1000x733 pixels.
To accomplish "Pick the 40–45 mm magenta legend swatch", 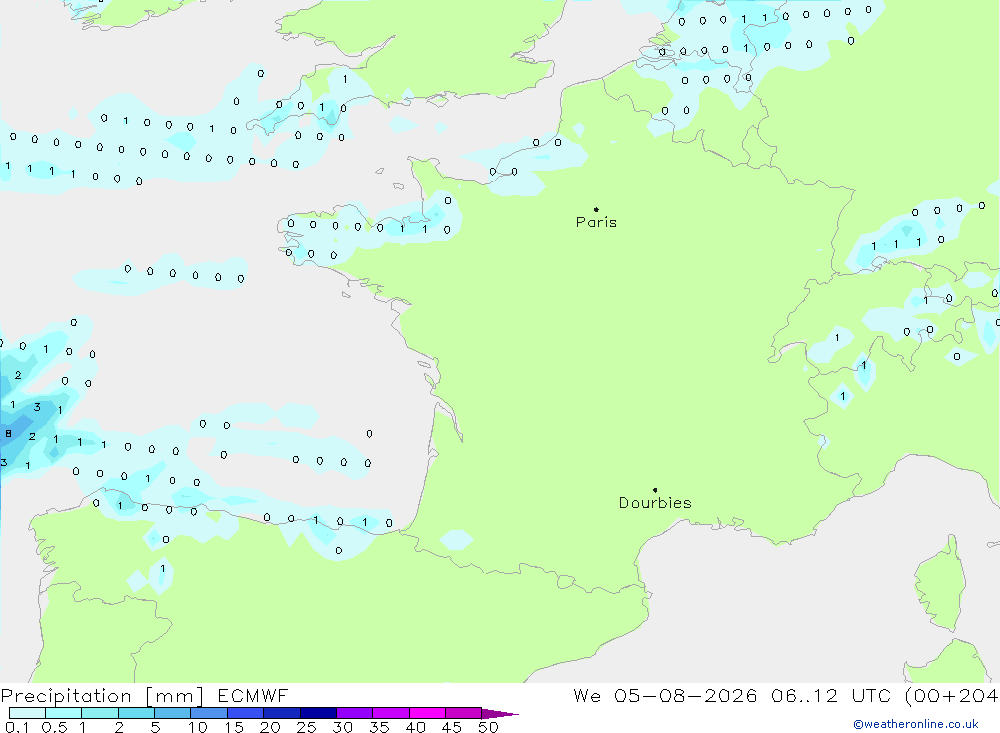I will tap(427, 713).
